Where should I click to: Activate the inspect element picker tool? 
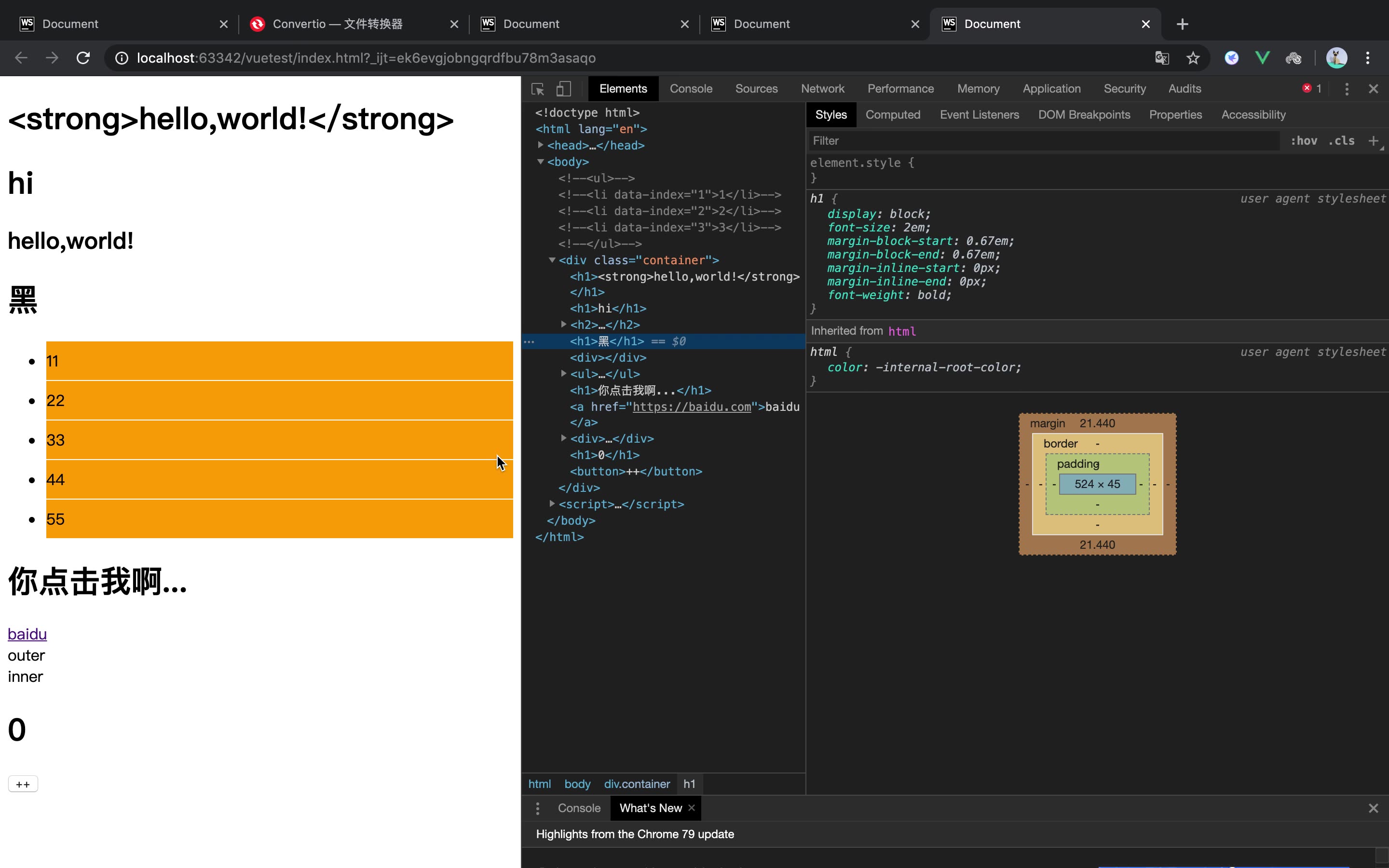tap(538, 89)
